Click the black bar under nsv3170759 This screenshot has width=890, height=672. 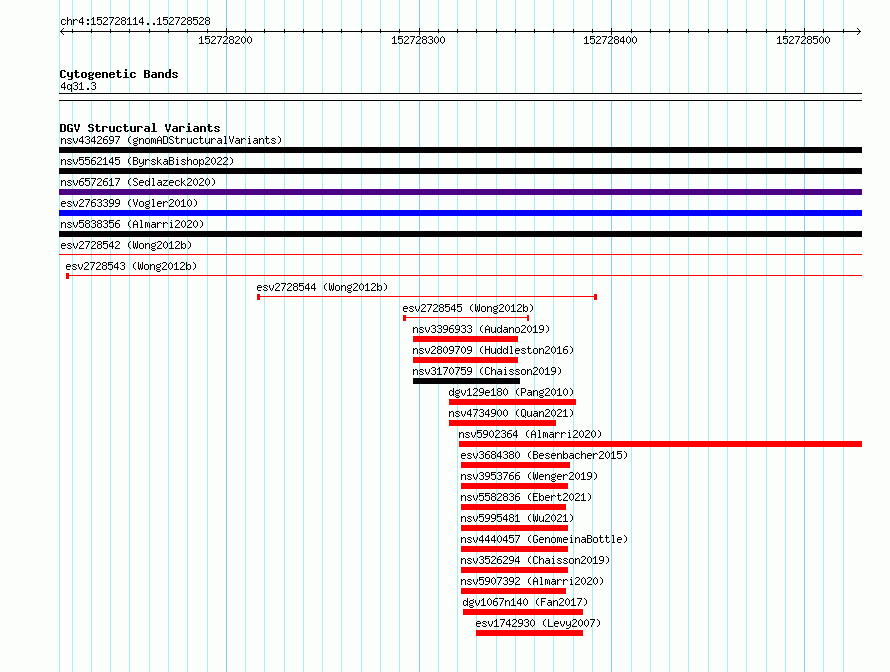[466, 381]
